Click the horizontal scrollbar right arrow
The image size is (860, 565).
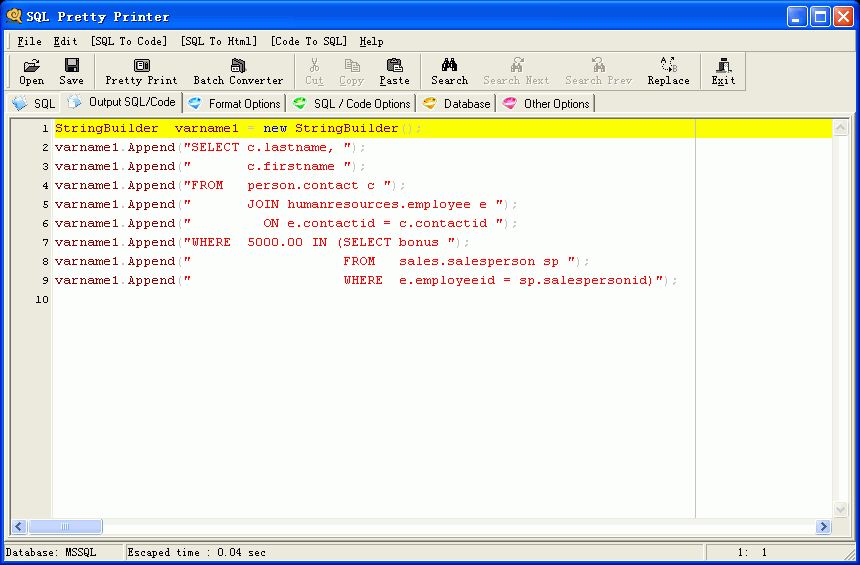point(823,527)
